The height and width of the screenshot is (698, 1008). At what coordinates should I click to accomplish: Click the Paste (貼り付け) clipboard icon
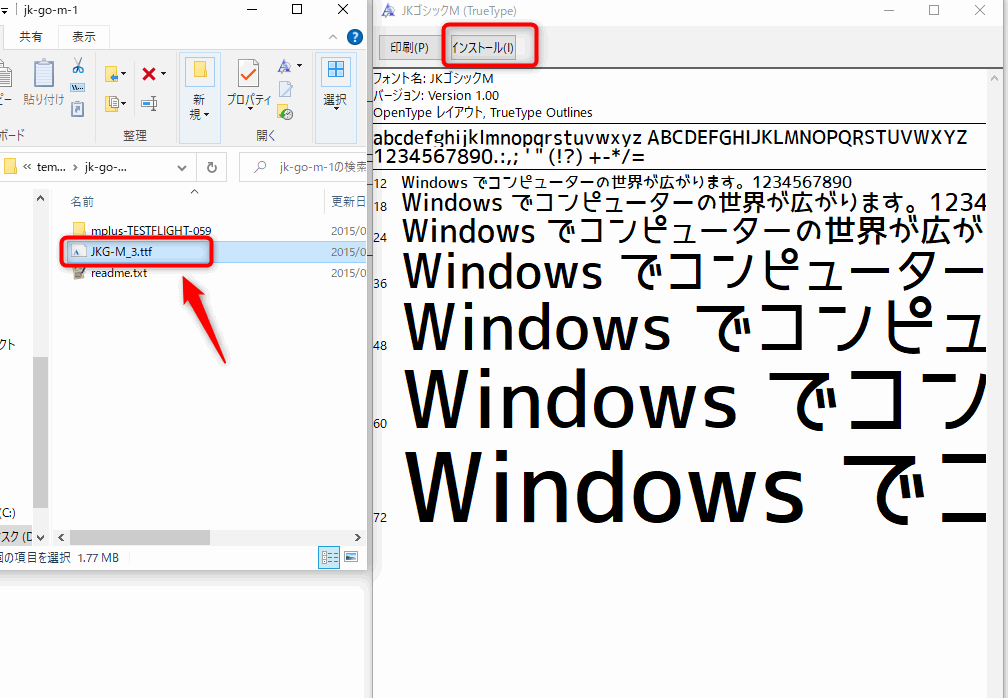click(44, 73)
